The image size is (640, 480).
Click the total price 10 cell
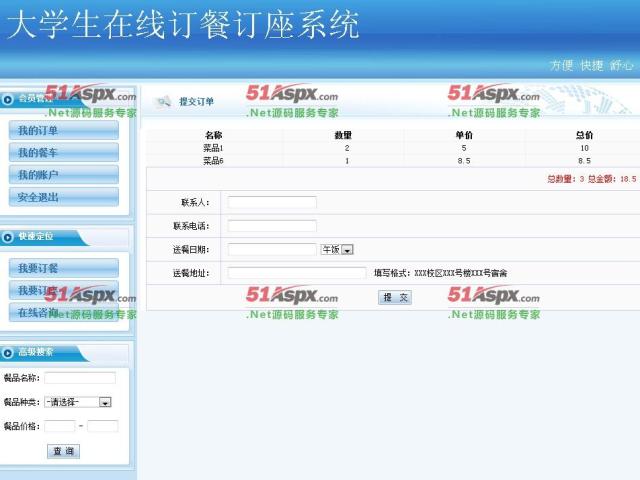pos(584,148)
